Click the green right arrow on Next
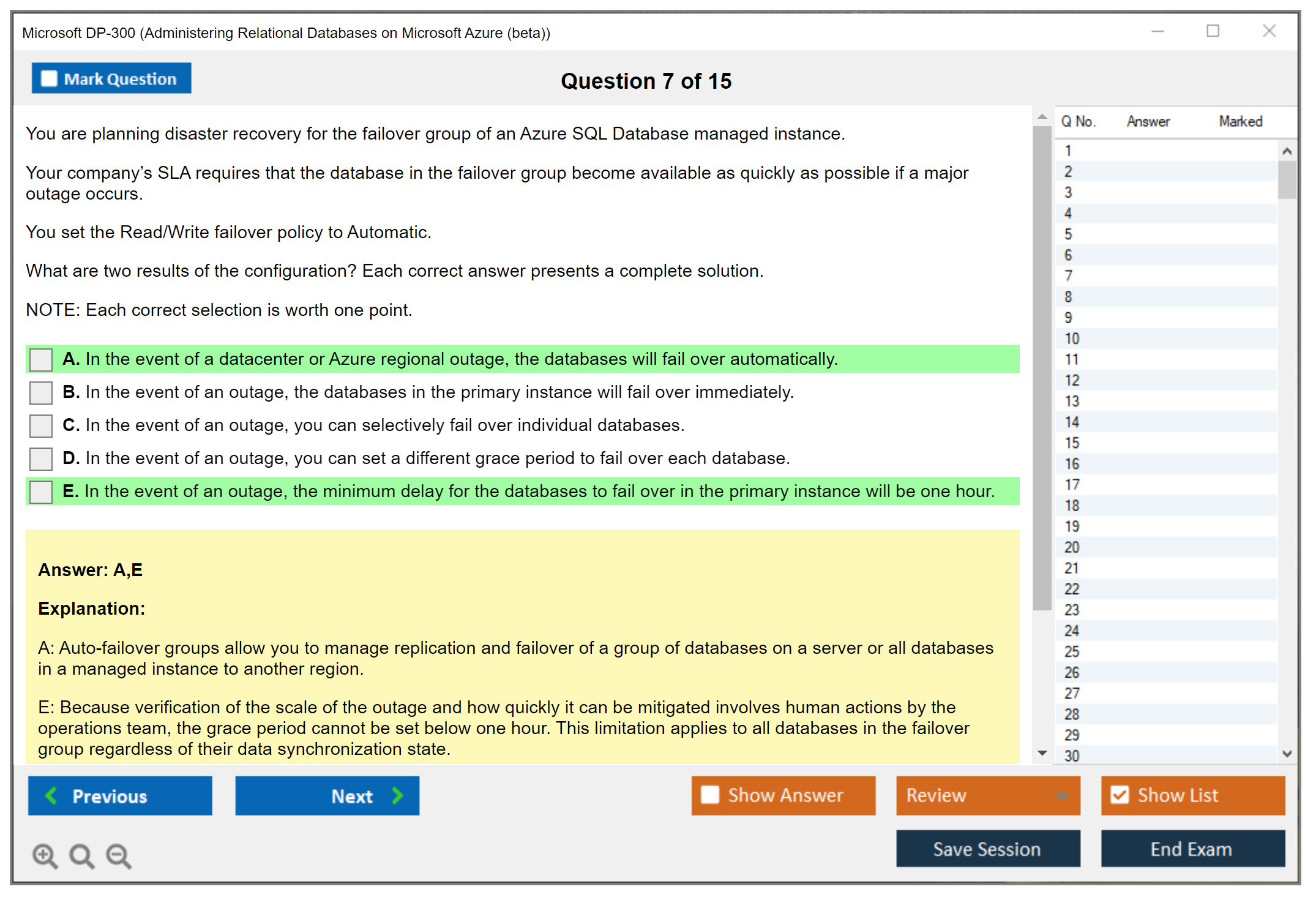Image resolution: width=1316 pixels, height=900 pixels. [397, 796]
